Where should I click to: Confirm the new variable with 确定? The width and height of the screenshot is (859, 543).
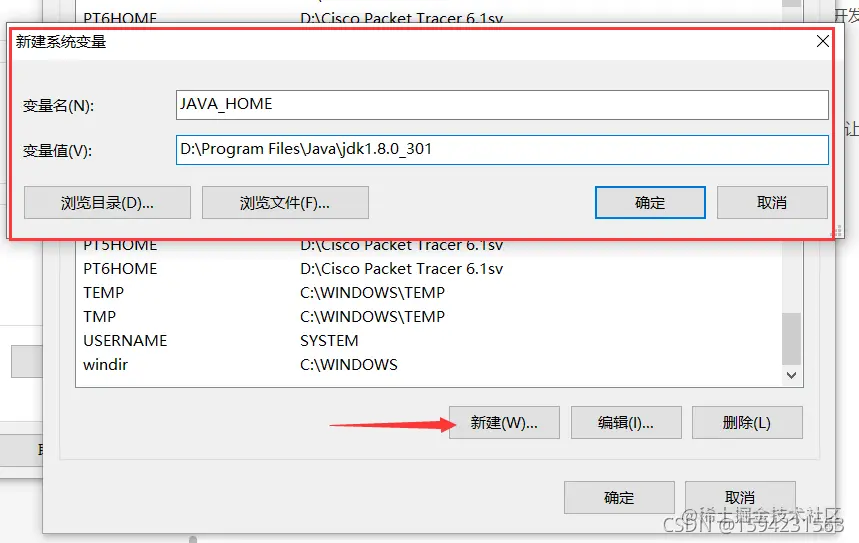[x=650, y=203]
